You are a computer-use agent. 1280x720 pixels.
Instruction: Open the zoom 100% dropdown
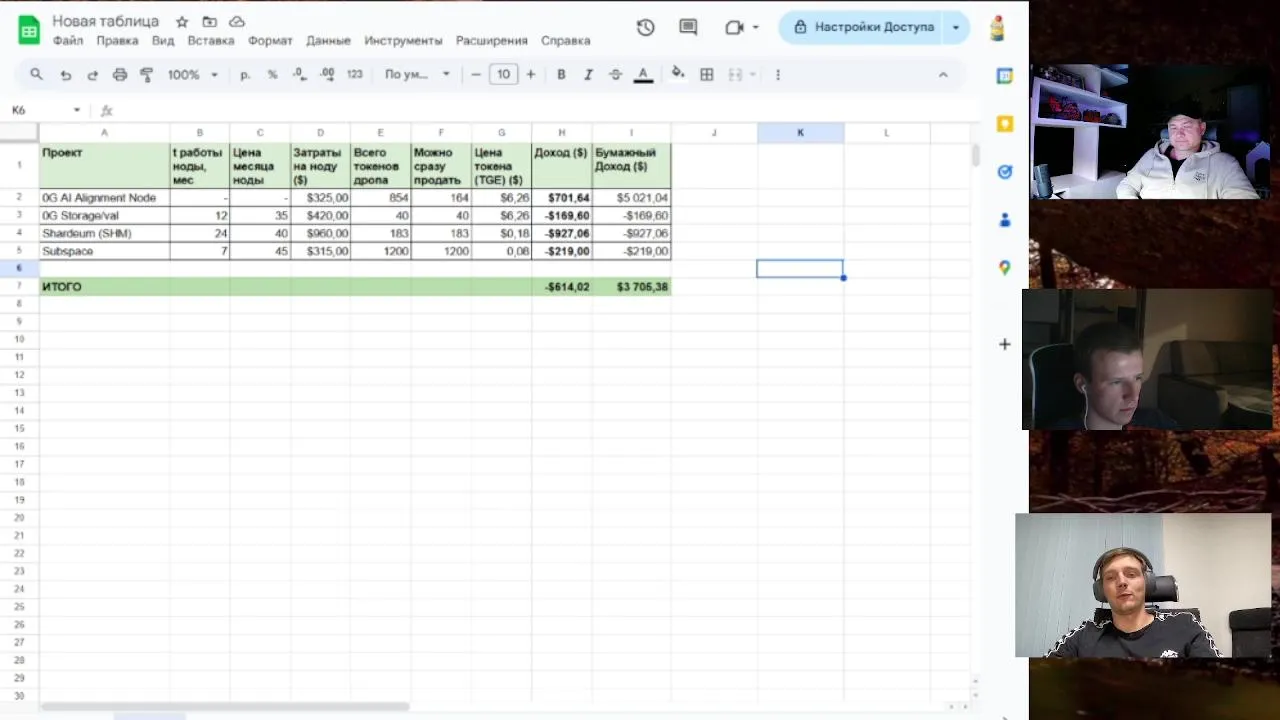(192, 74)
